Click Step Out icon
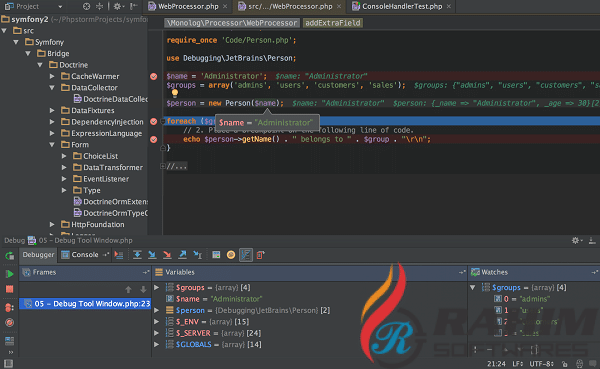 tap(182, 255)
